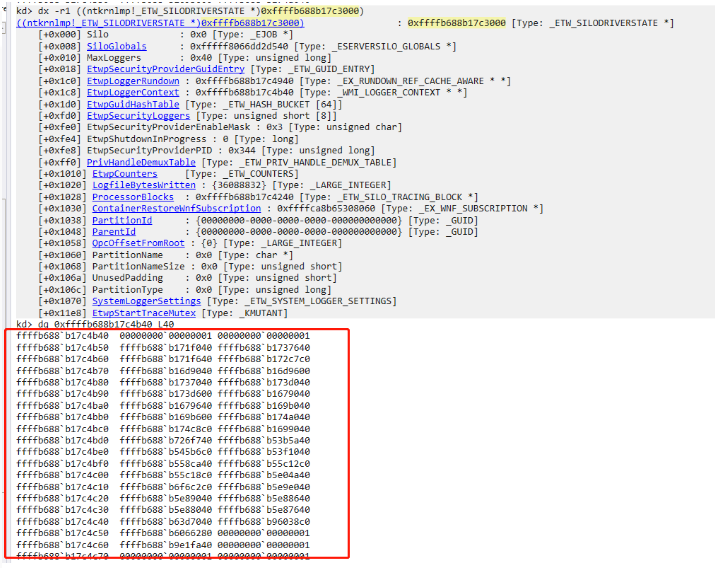Click memory value ffffb688`b172c7c0

(x=264, y=359)
